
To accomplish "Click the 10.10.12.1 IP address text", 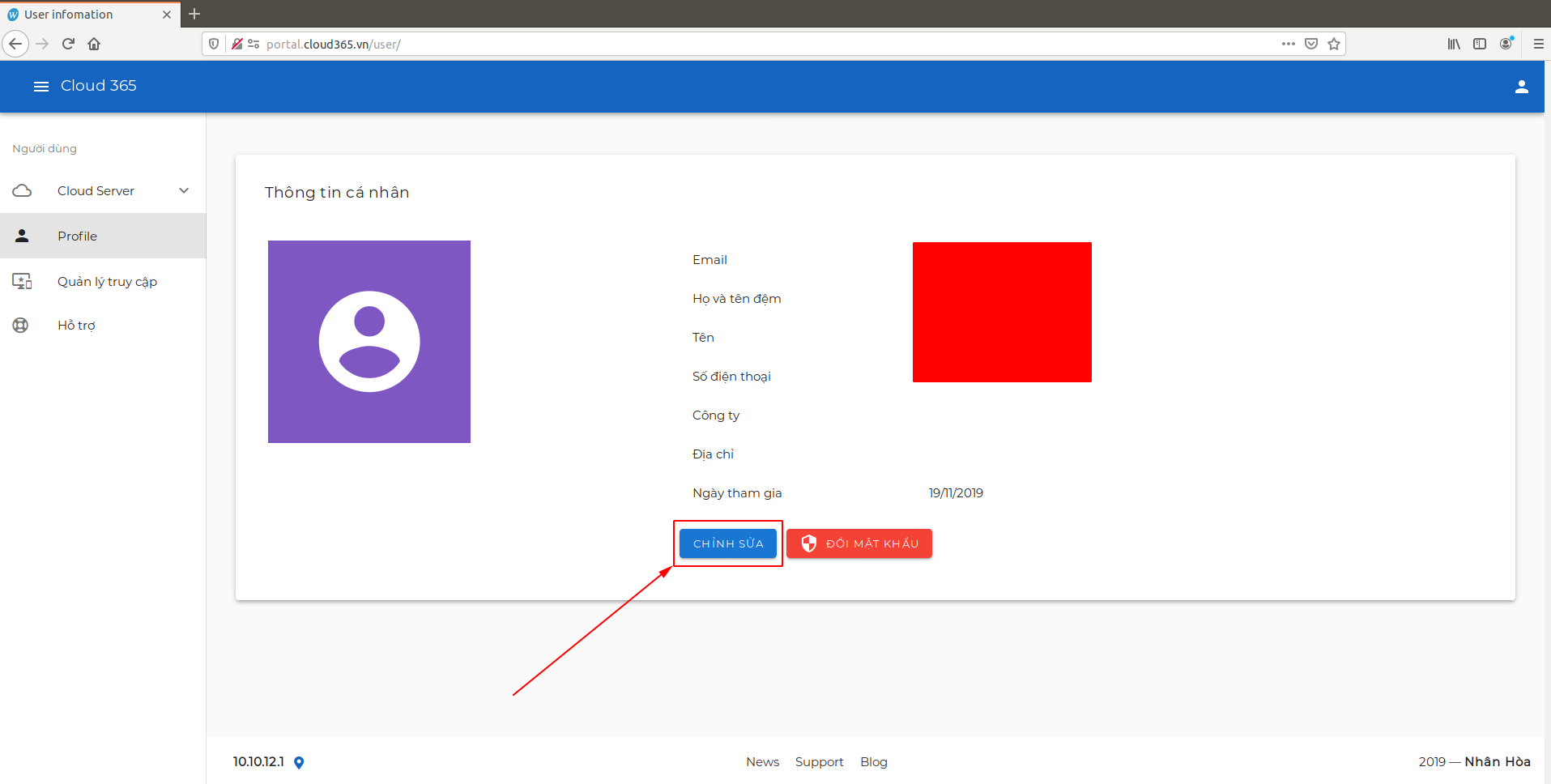I will point(258,762).
